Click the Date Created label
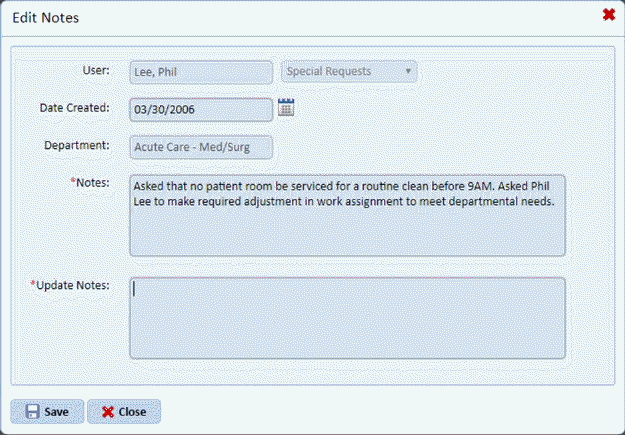 (75, 107)
